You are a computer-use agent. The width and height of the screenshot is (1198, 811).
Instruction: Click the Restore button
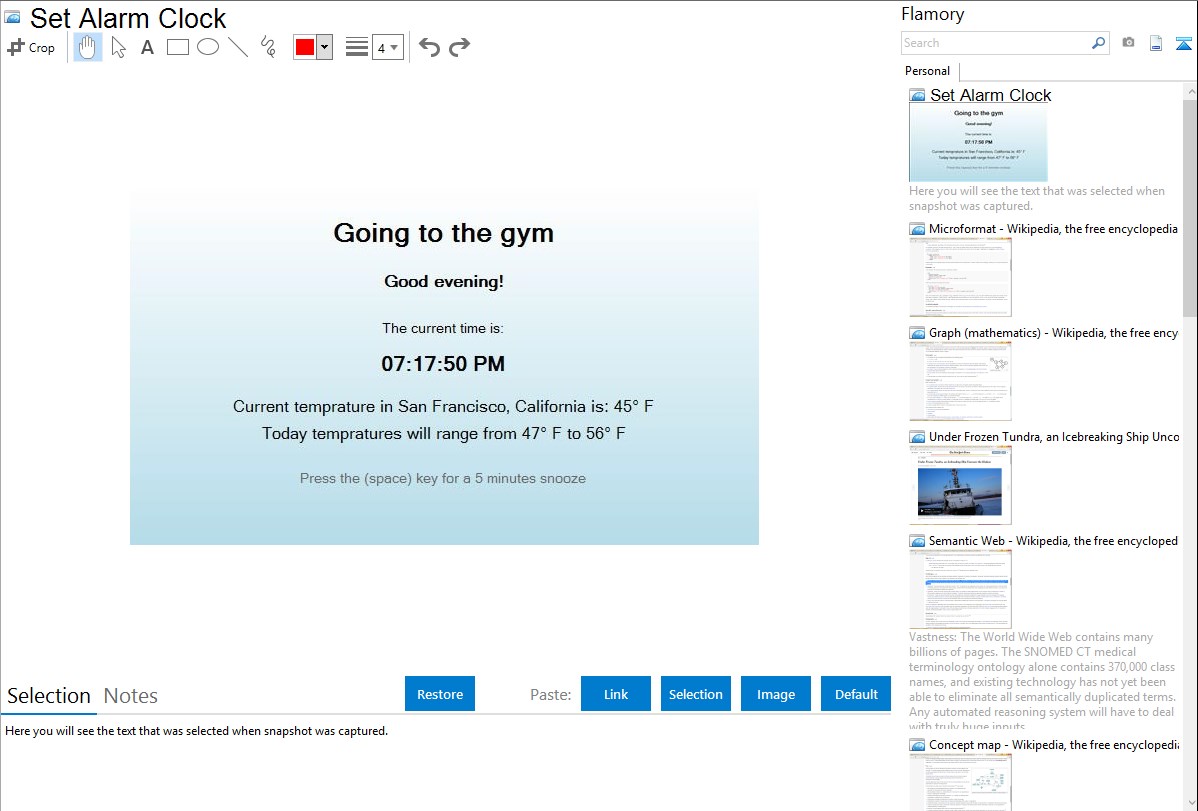pos(440,694)
